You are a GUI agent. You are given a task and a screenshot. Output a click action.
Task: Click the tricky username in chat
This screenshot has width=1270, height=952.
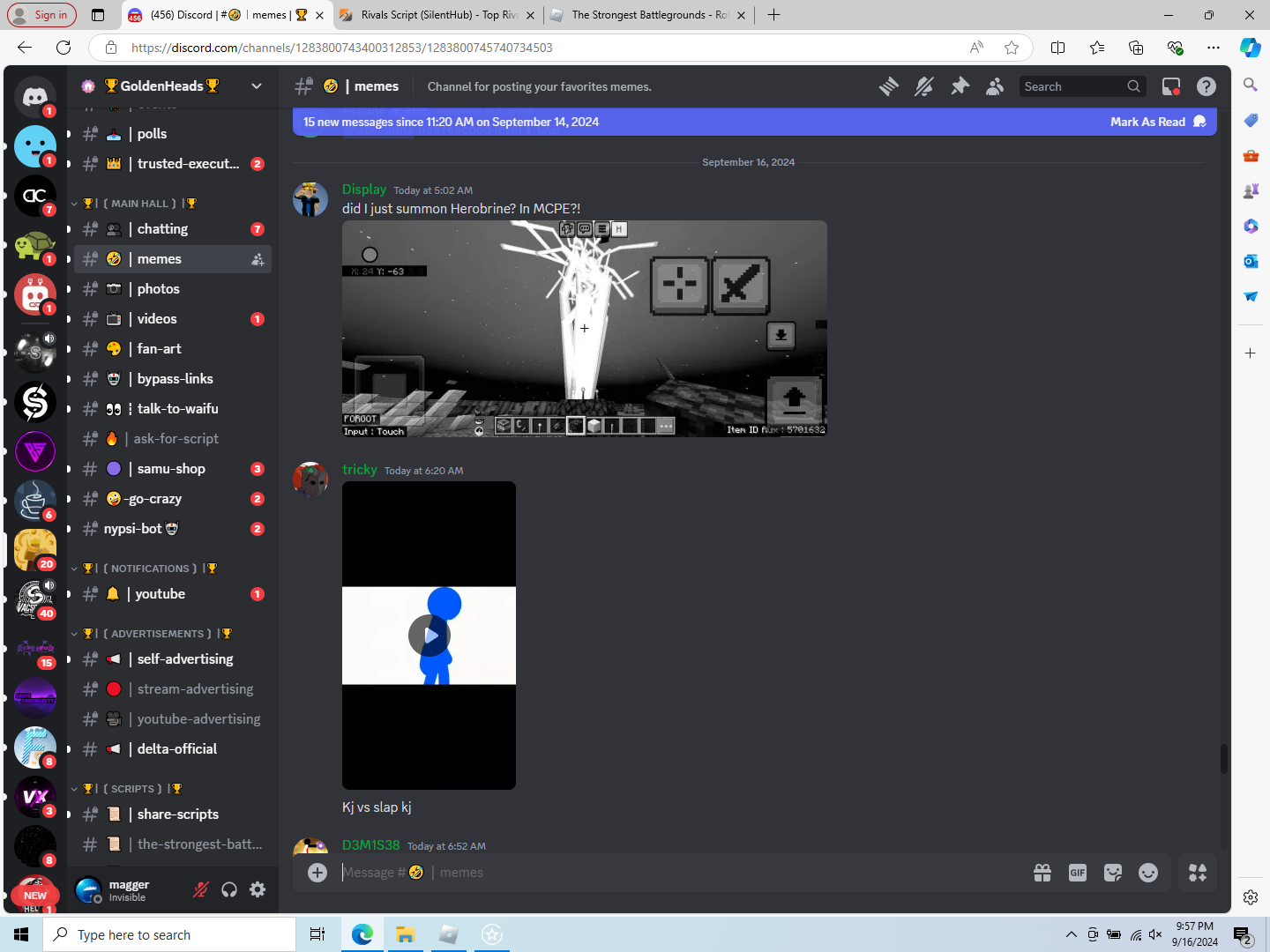pyautogui.click(x=360, y=470)
